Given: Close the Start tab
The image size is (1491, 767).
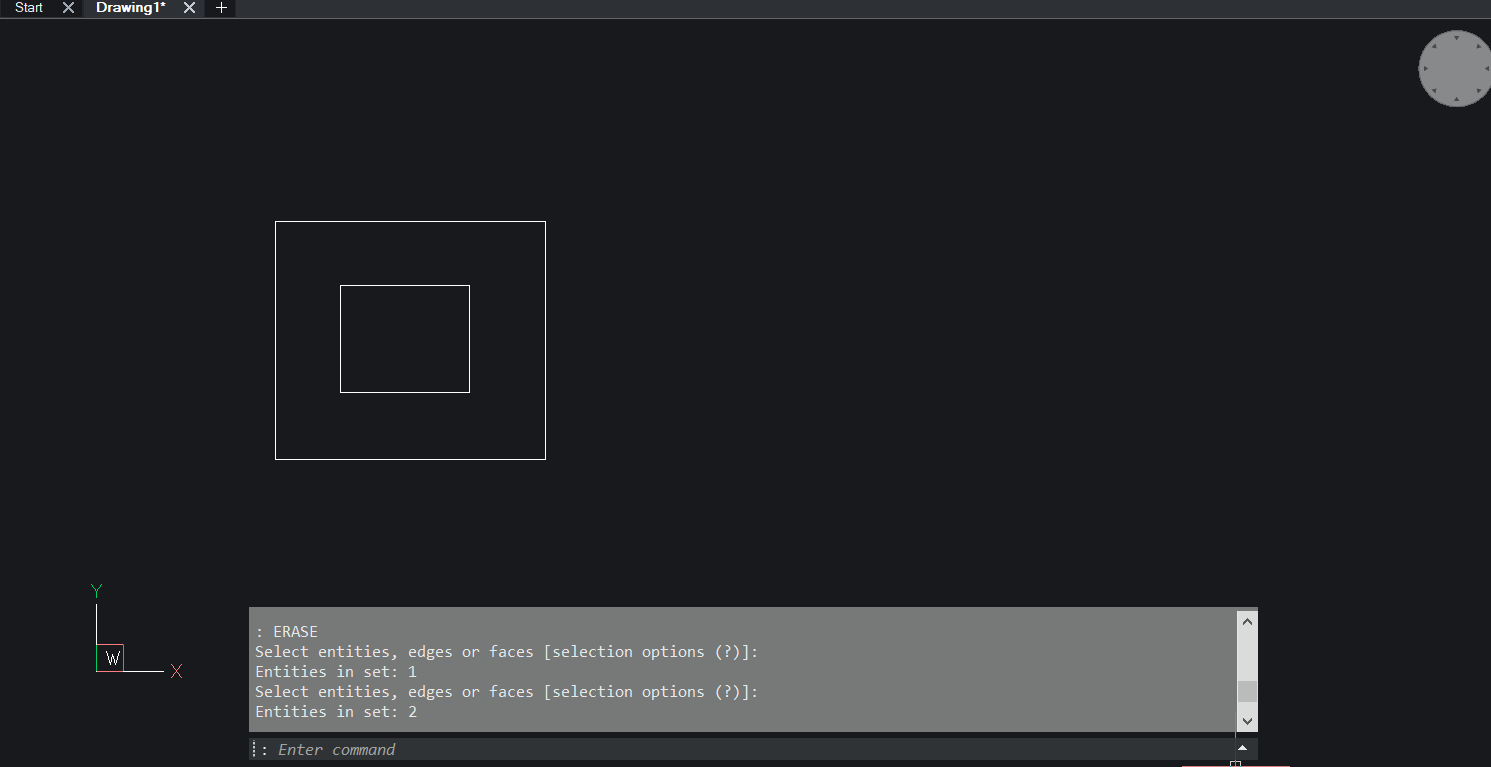Looking at the screenshot, I should [68, 7].
